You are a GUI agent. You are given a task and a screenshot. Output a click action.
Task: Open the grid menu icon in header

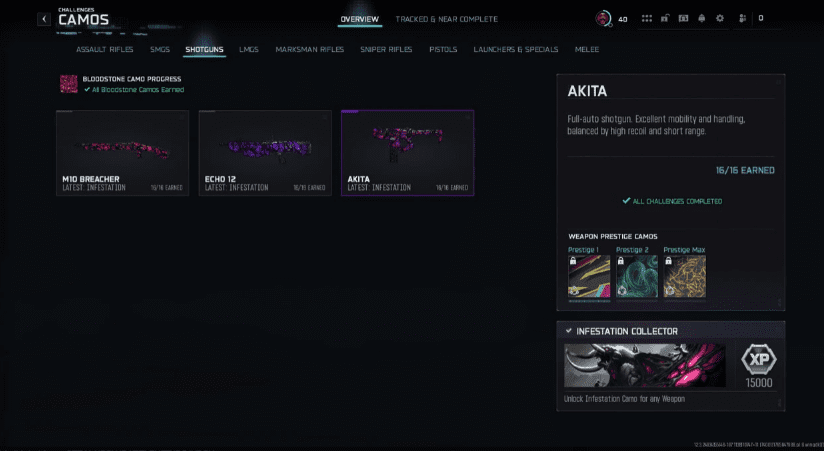tap(647, 18)
